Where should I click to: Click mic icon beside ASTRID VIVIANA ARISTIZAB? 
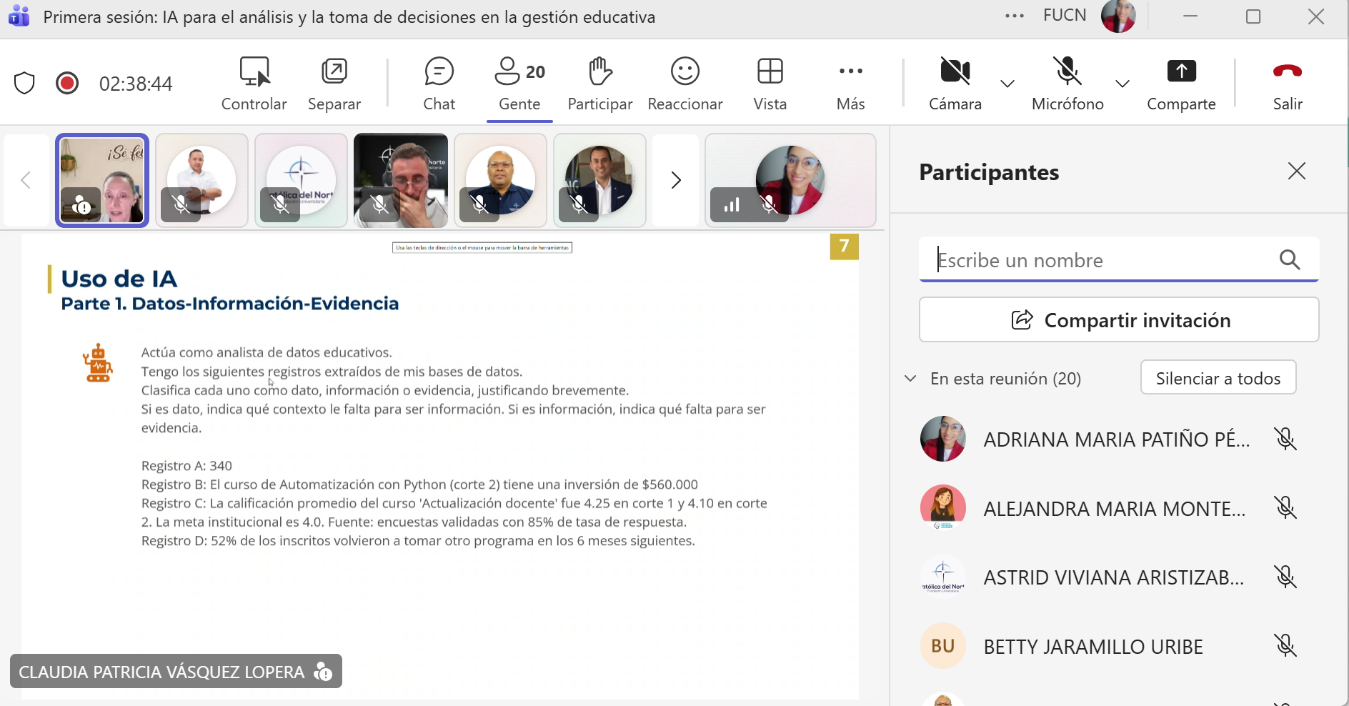click(1286, 577)
